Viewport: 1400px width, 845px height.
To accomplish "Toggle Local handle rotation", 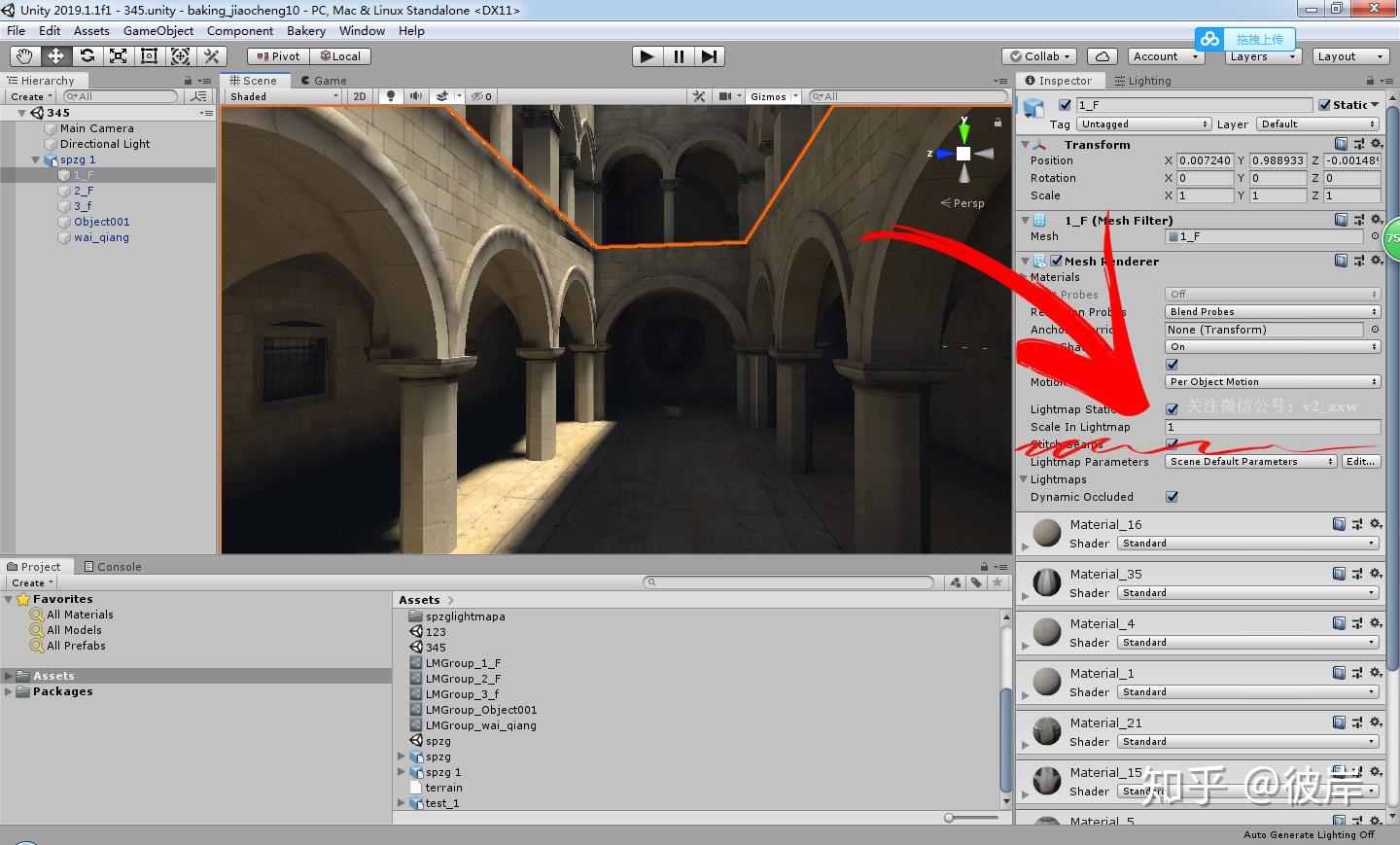I will pyautogui.click(x=341, y=56).
